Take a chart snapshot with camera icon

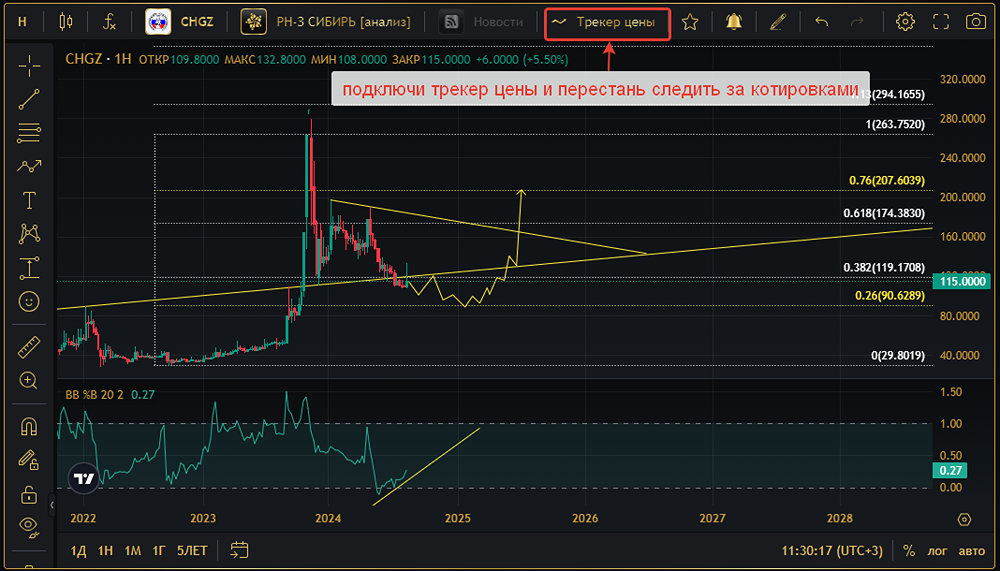[x=976, y=22]
